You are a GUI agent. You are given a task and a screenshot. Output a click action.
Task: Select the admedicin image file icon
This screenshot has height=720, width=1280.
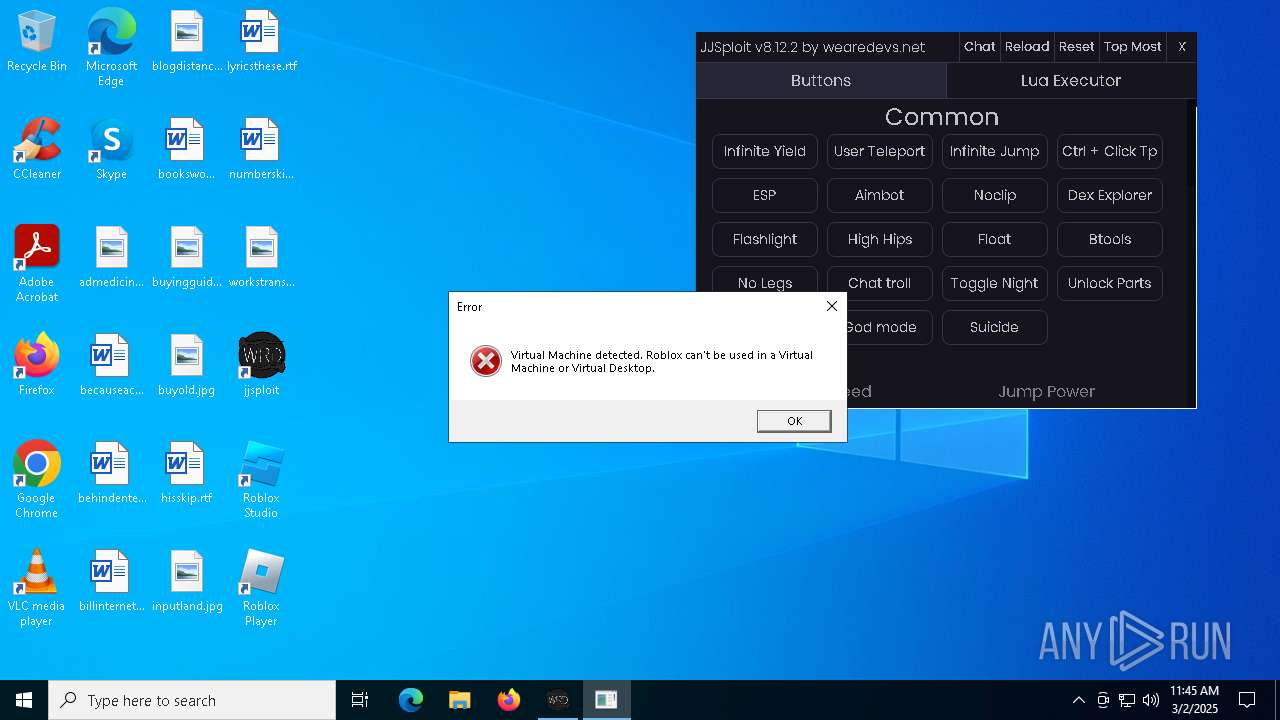111,257
